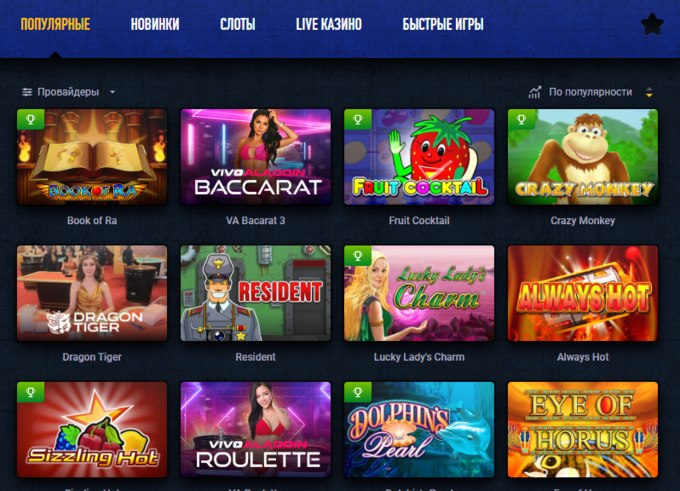Switch to the Слоты tab

238,24
